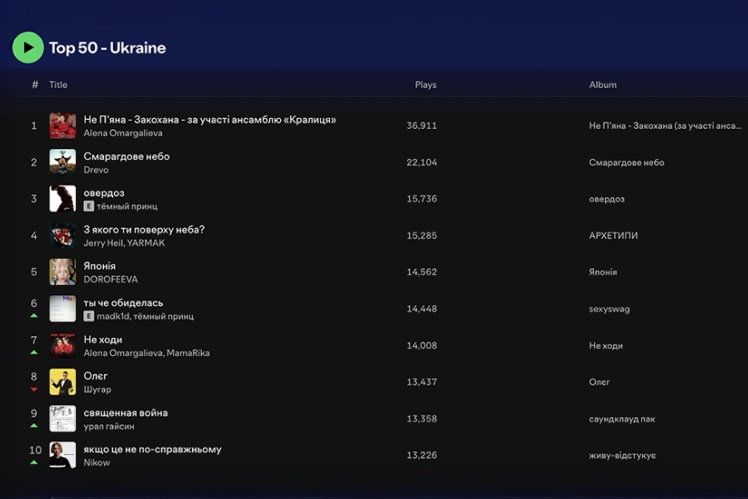Click green up arrow under rank 7

tap(34, 353)
